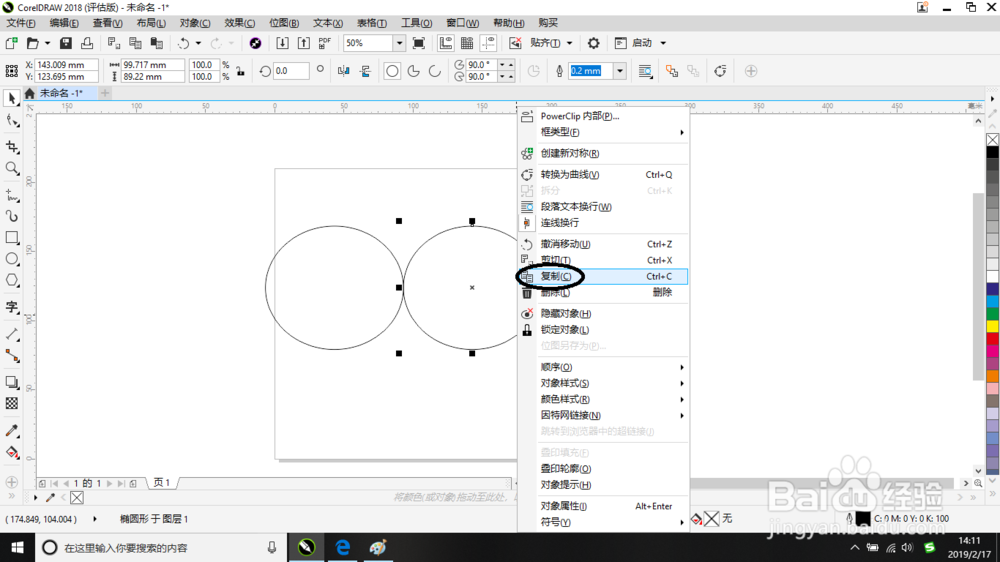This screenshot has height=562, width=1000.
Task: Select the Pick tool in toolbox
Action: (x=11, y=98)
